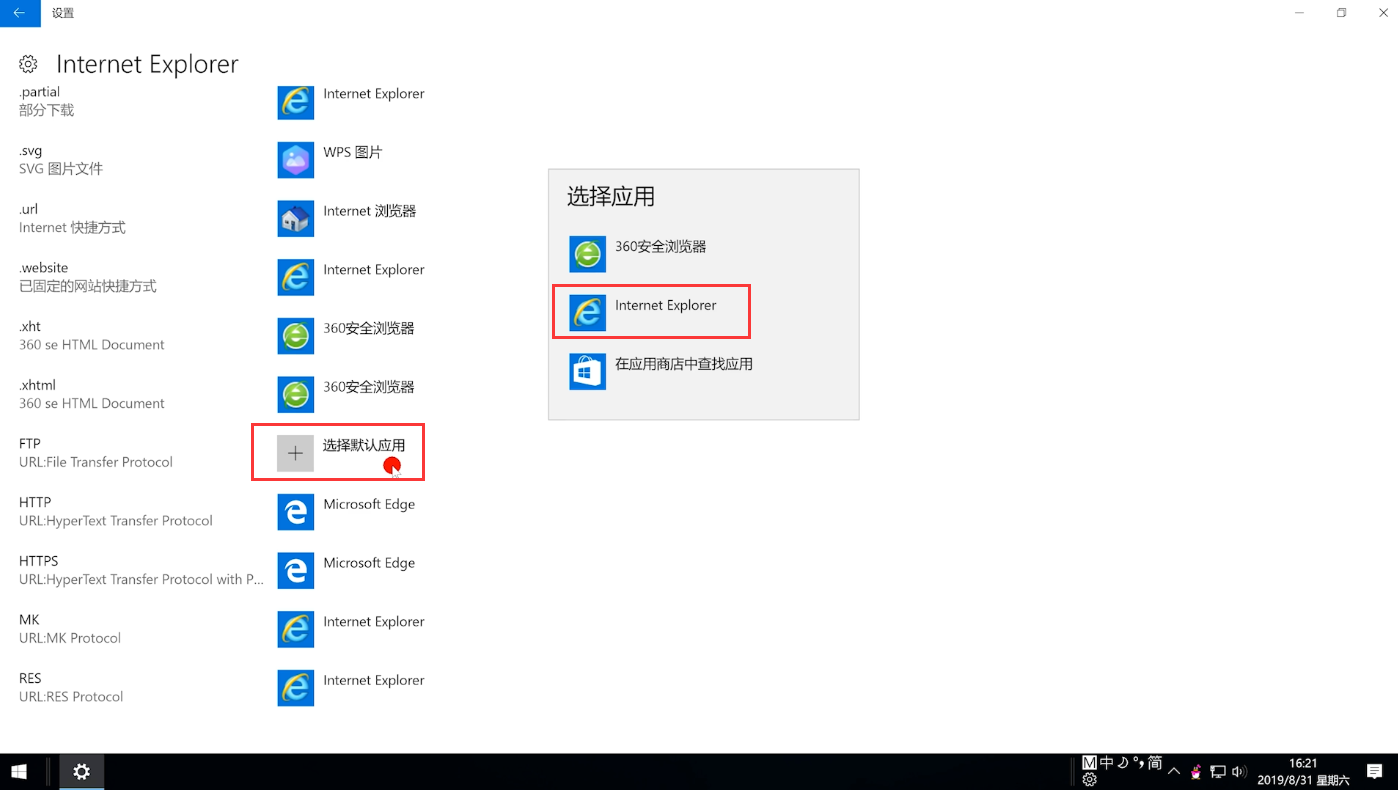Image resolution: width=1398 pixels, height=790 pixels.
Task: Click the 360安全浏览器 icon for .xhtml
Action: click(295, 395)
